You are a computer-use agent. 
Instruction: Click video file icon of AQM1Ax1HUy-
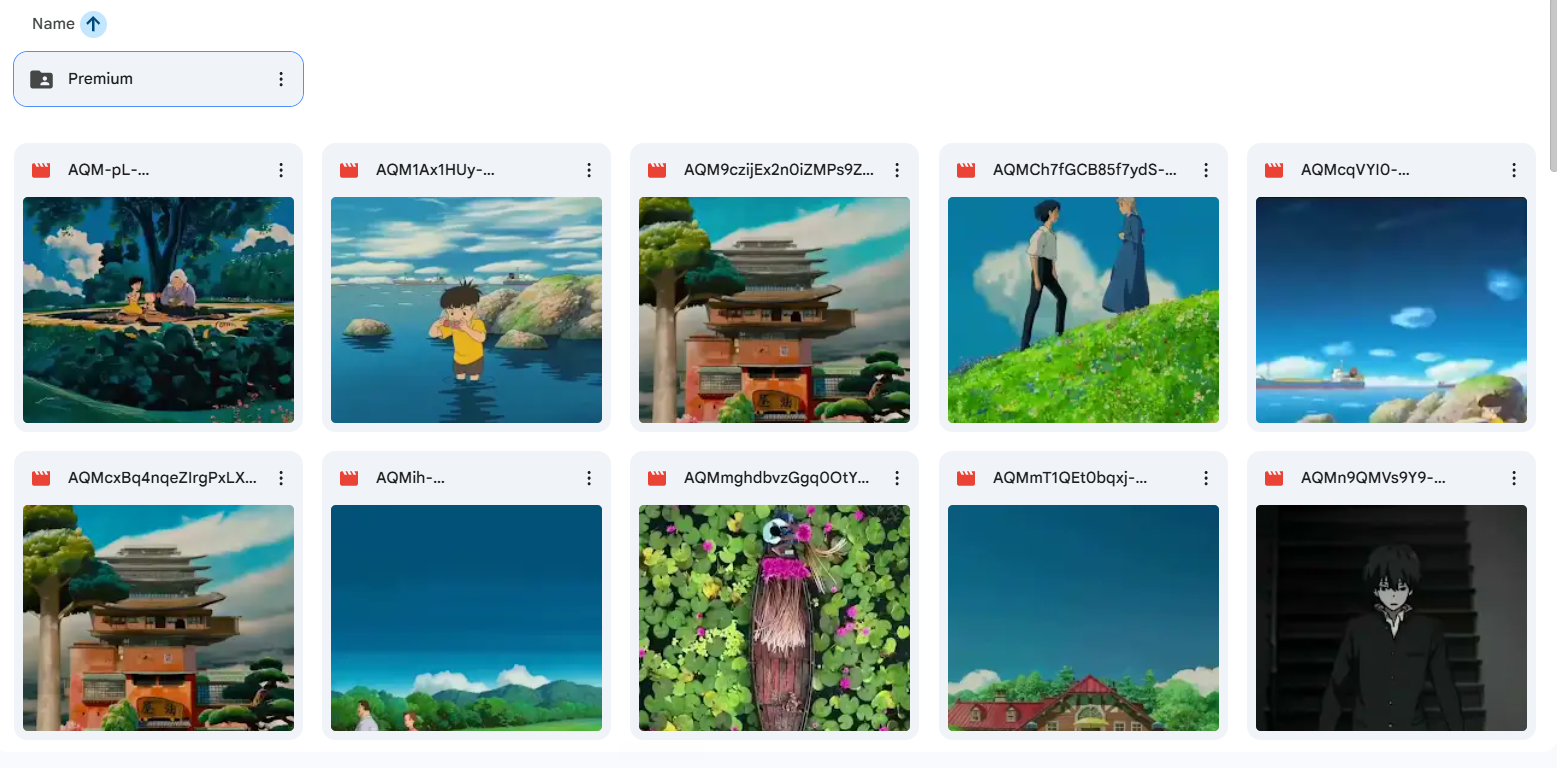point(349,170)
